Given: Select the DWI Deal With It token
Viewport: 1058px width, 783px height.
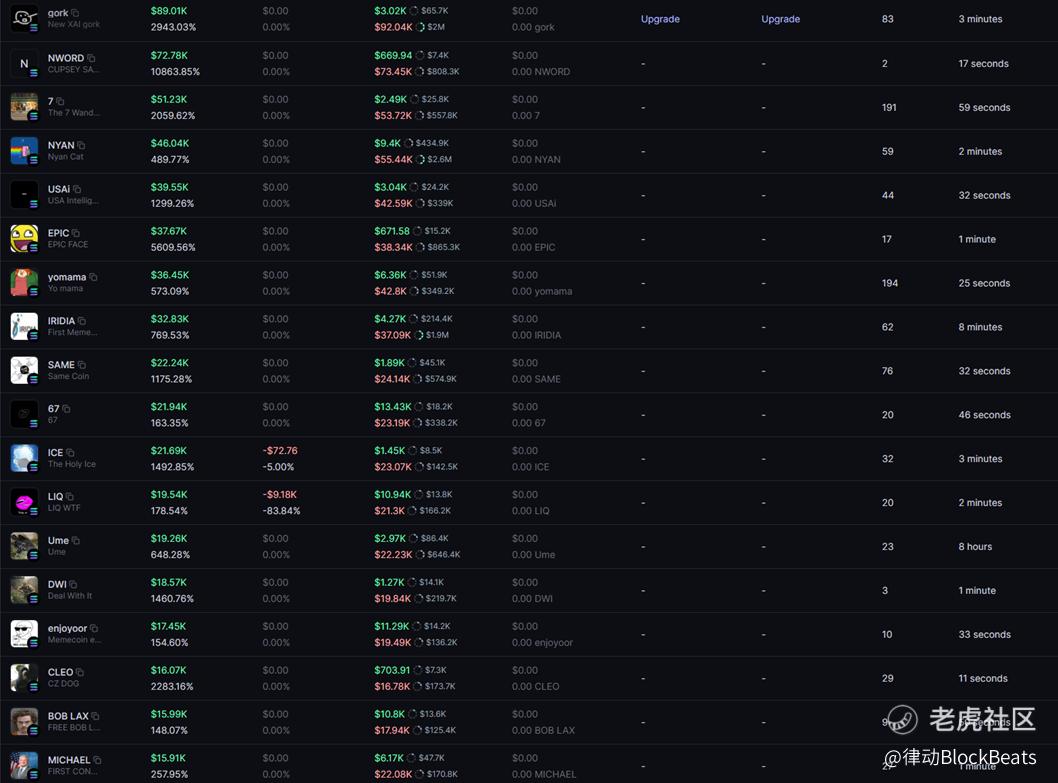Looking at the screenshot, I should pos(57,584).
